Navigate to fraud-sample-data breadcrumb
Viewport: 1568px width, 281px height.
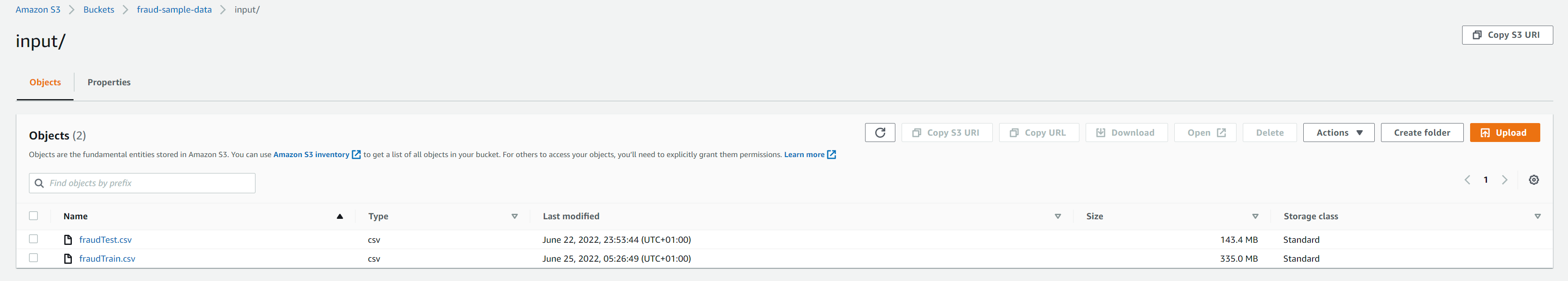point(174,10)
